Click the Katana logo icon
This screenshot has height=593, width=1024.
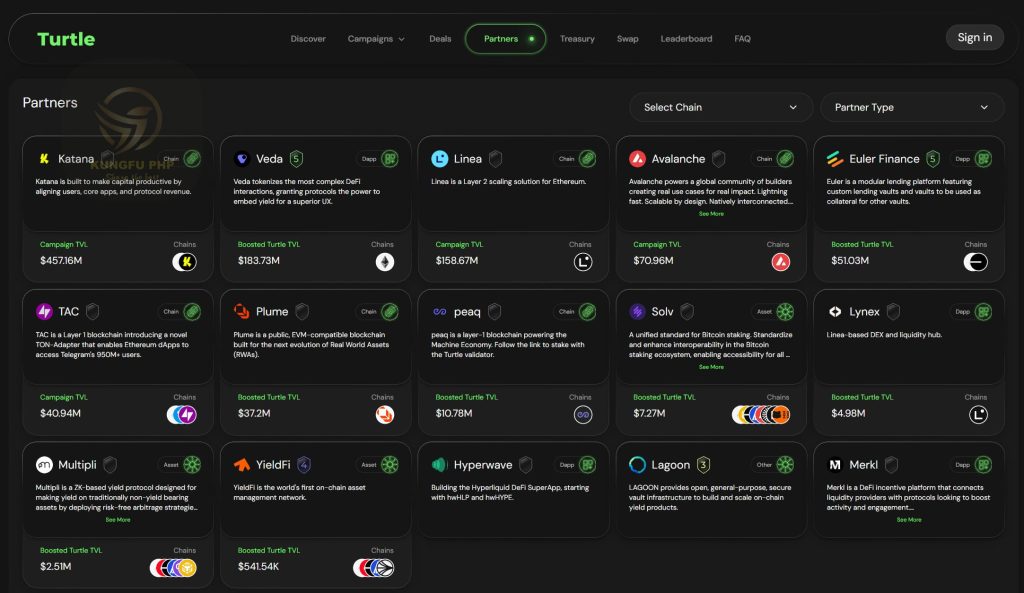coord(44,159)
